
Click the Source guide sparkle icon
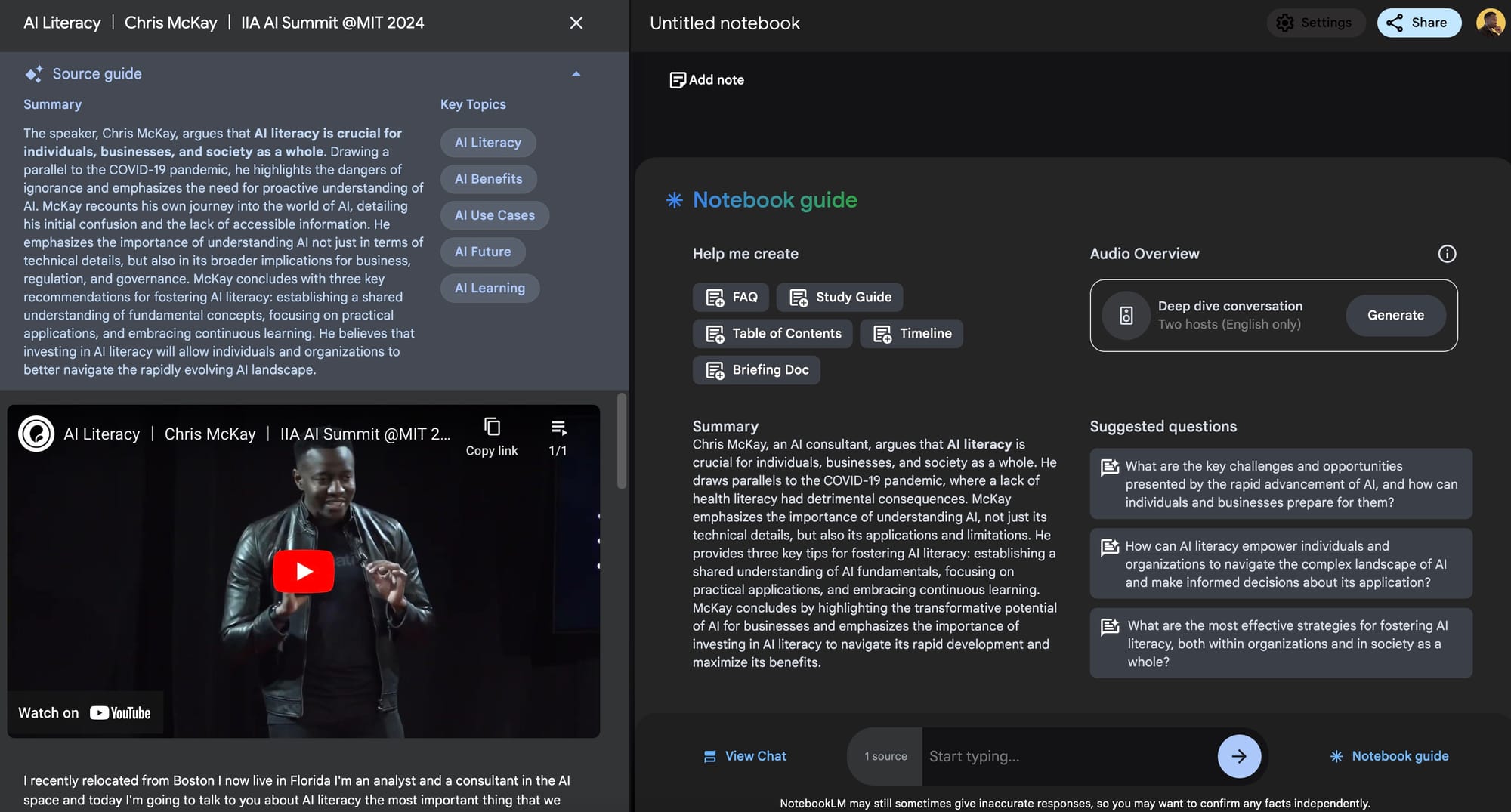pyautogui.click(x=34, y=74)
